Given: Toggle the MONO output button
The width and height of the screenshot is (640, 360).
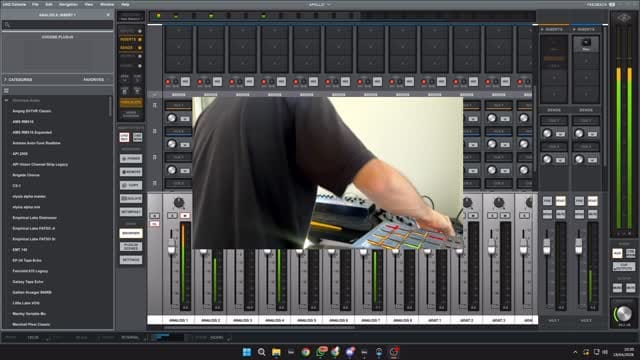Looking at the screenshot, I should point(617,288).
